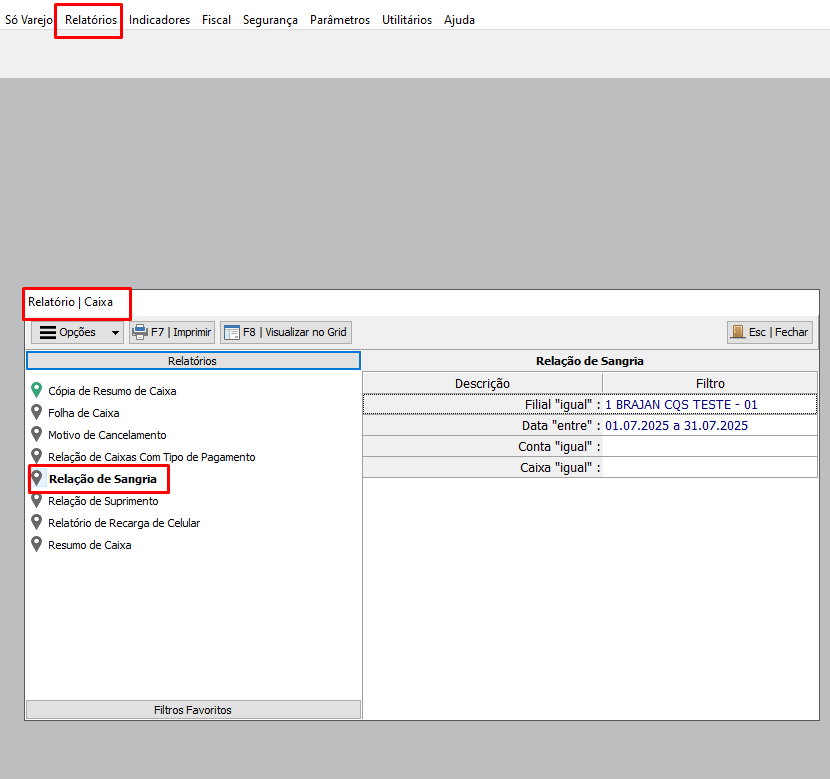
Task: Click the grid icon for F8 Visualizar no Grid
Action: click(x=231, y=332)
